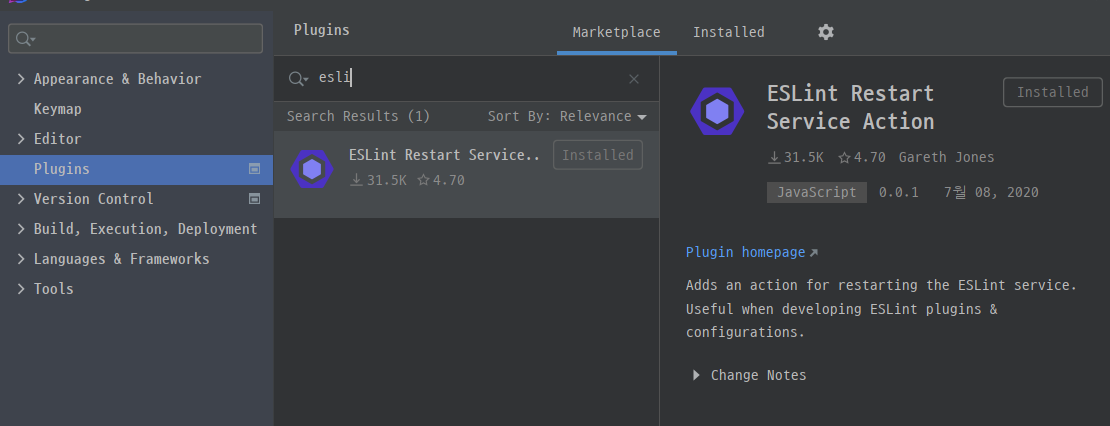
Task: Switch to the Installed tab
Action: pyautogui.click(x=728, y=32)
